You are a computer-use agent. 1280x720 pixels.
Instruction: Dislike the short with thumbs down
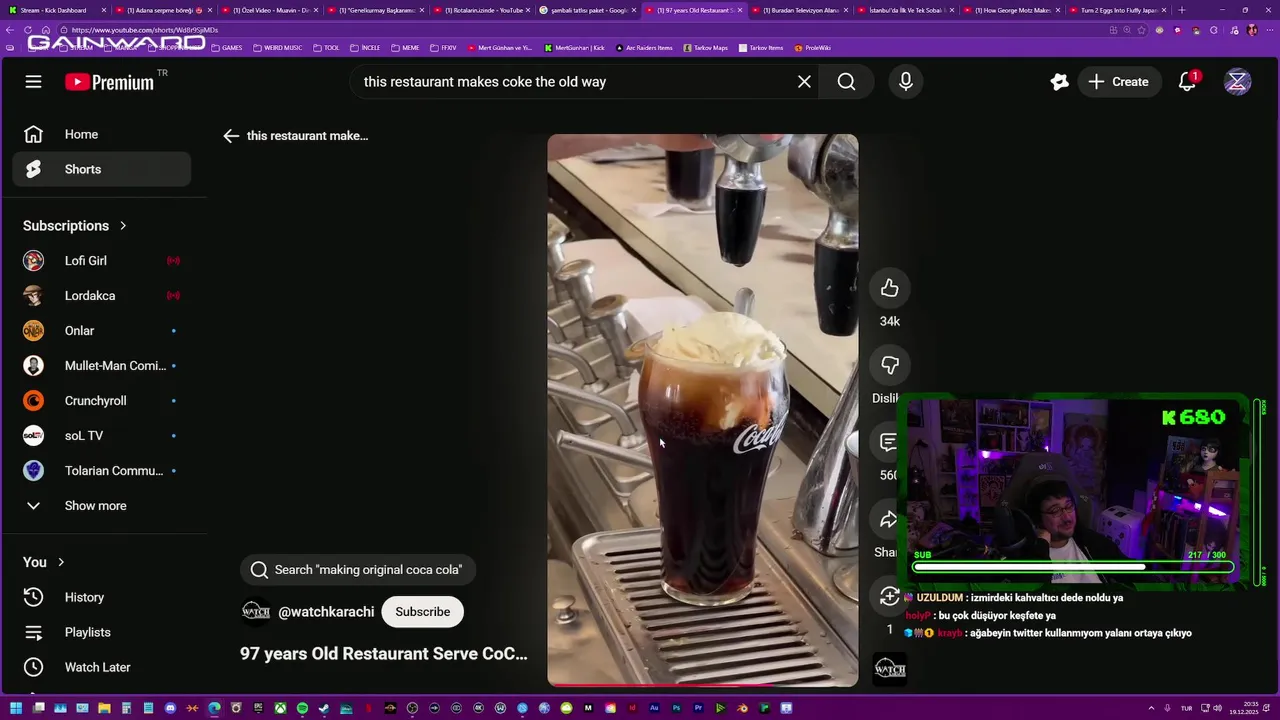889,366
